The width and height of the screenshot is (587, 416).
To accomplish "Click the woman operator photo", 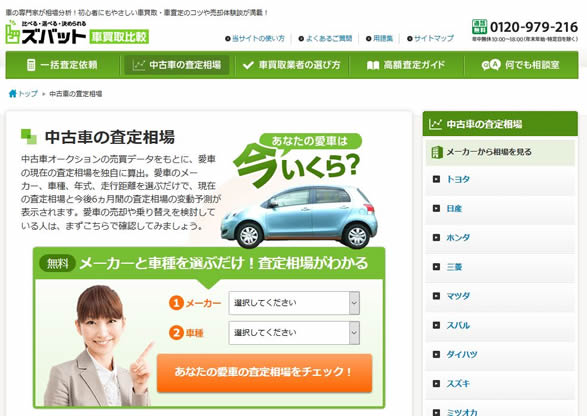I will tap(98, 346).
